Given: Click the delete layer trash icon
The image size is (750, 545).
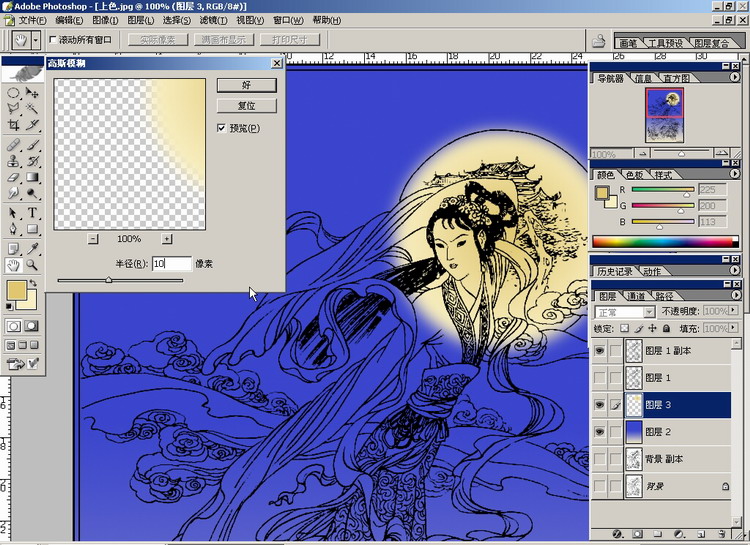Looking at the screenshot, I should (722, 534).
